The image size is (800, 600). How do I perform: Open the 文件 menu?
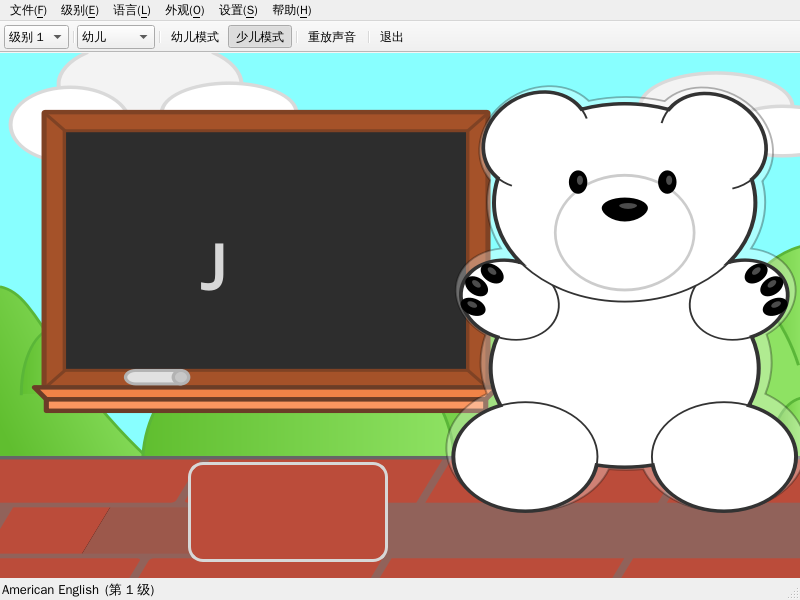pos(28,10)
